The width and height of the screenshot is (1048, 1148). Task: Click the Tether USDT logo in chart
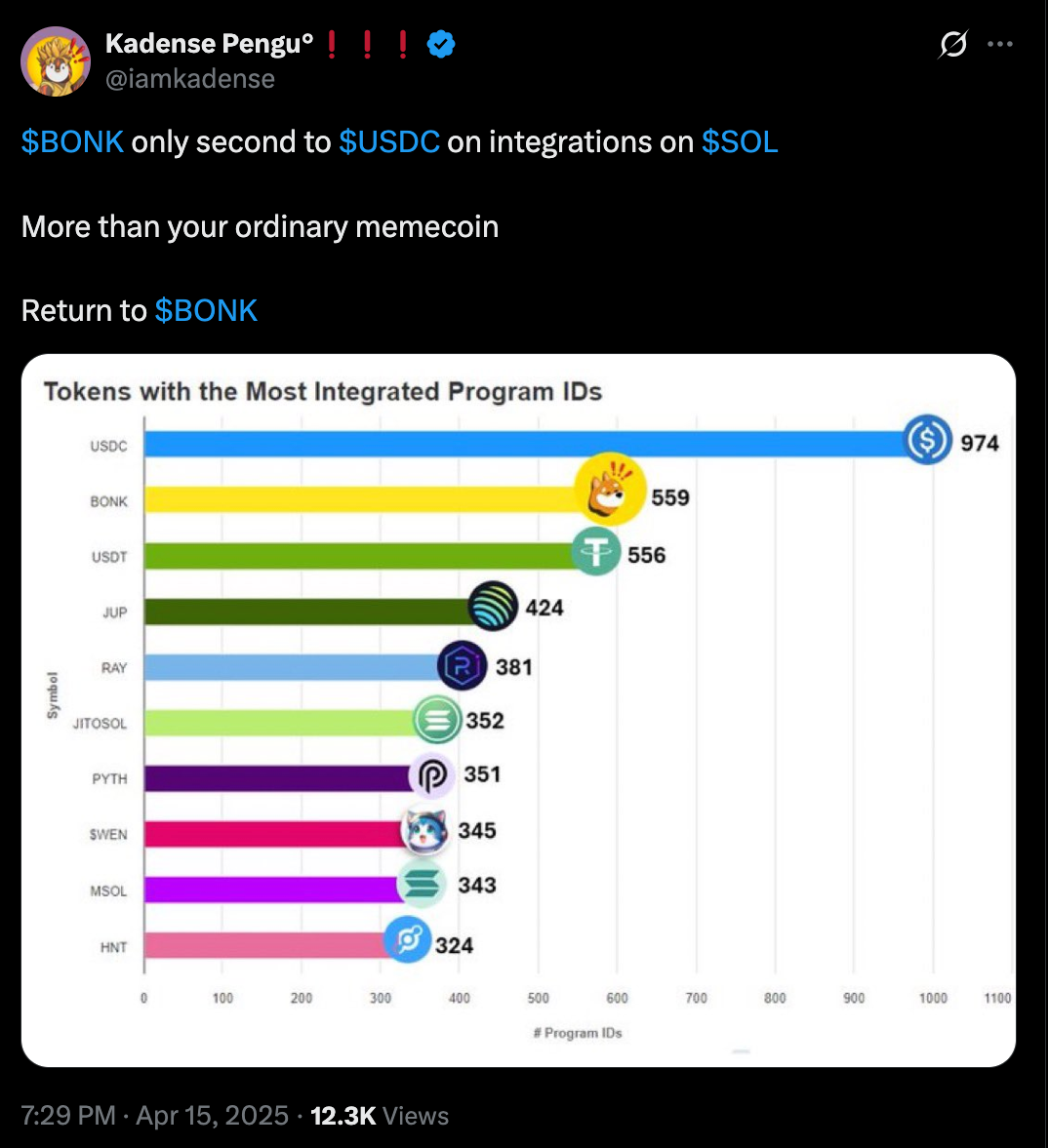click(x=595, y=552)
